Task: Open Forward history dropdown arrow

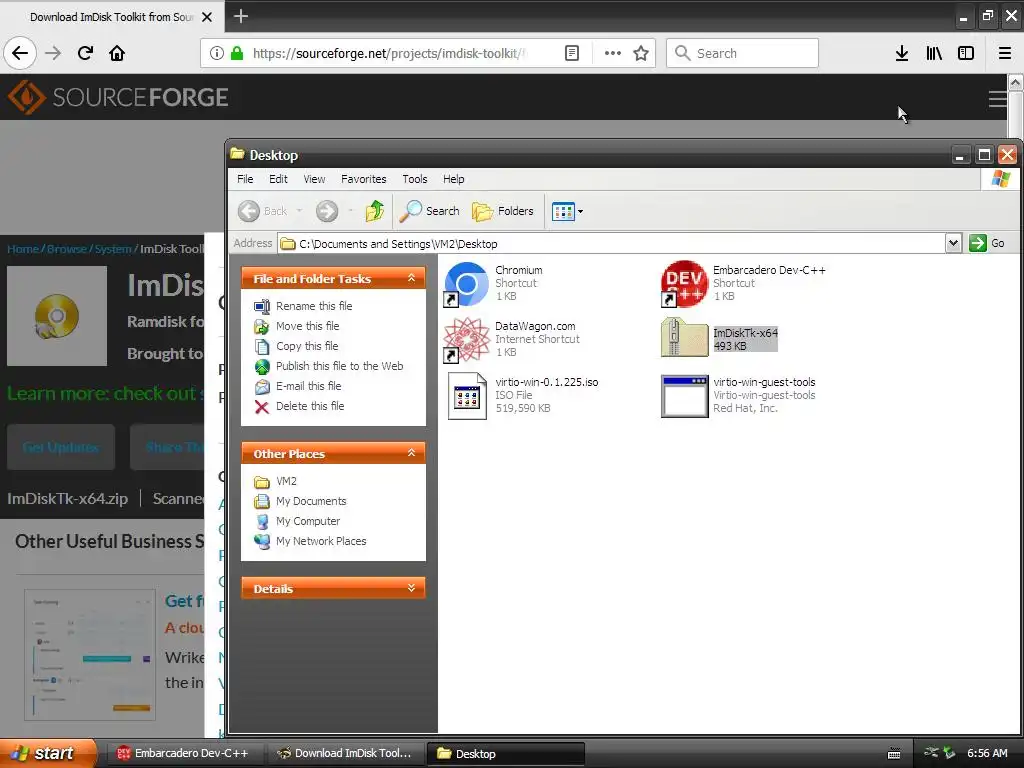Action: tap(351, 211)
